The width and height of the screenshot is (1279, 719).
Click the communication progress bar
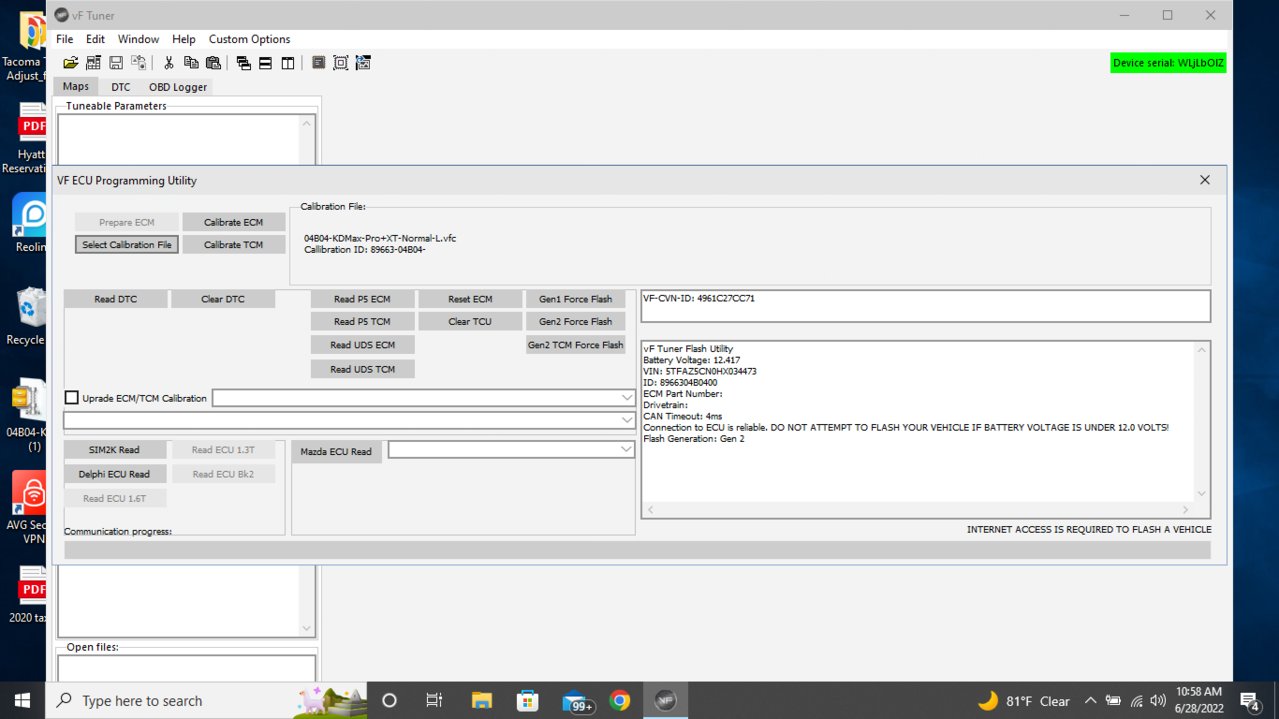coord(637,550)
